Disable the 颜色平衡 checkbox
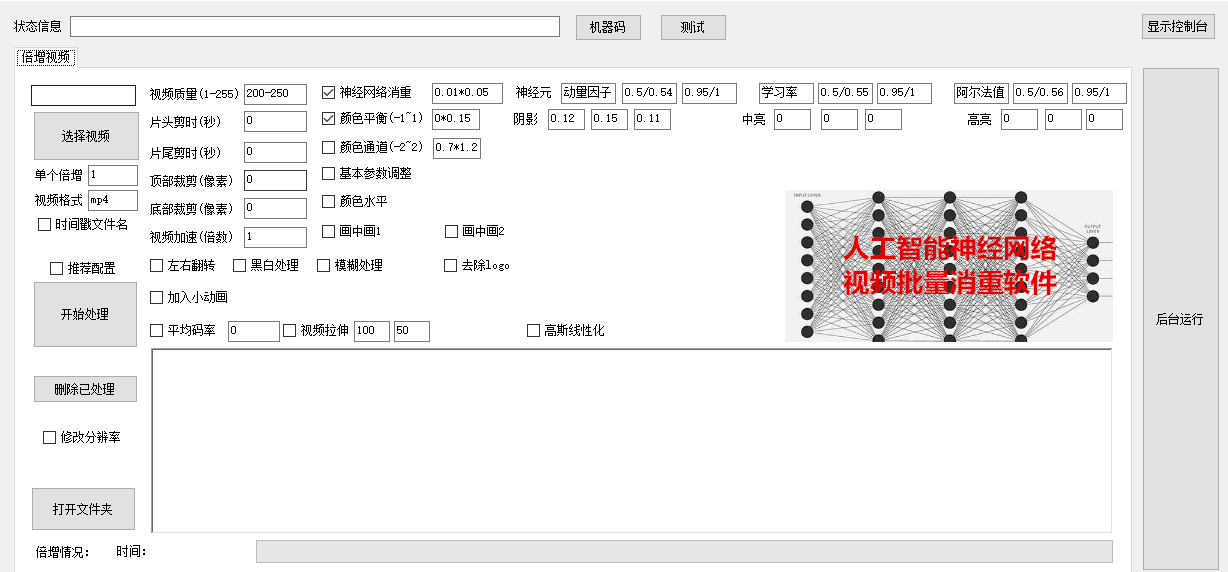1228x572 pixels. coord(329,119)
